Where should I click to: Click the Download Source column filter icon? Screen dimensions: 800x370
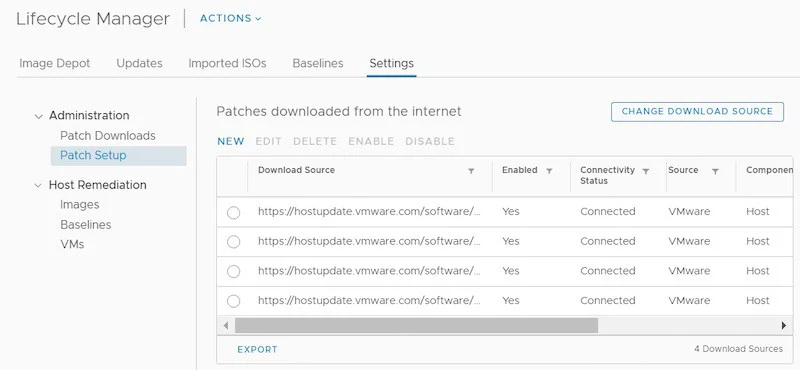point(471,171)
